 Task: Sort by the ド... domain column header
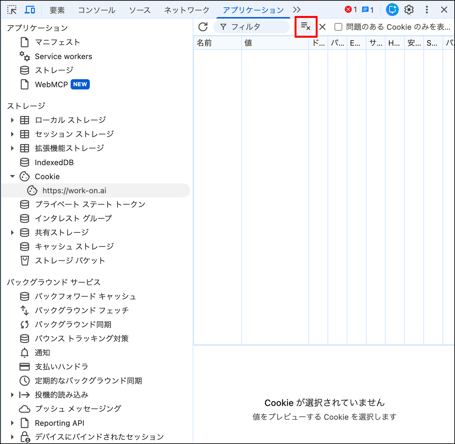[318, 43]
